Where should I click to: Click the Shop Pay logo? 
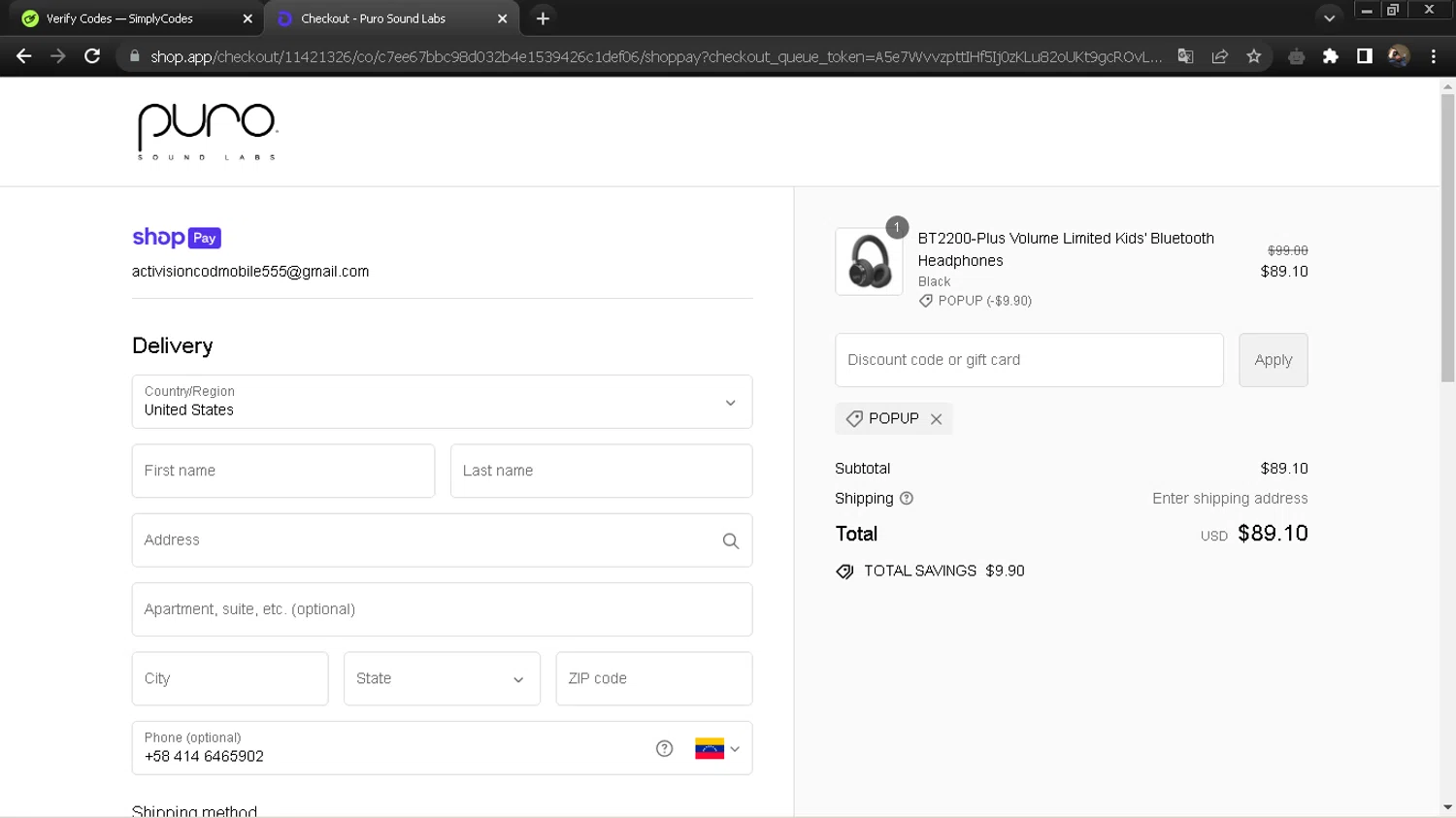(x=177, y=238)
